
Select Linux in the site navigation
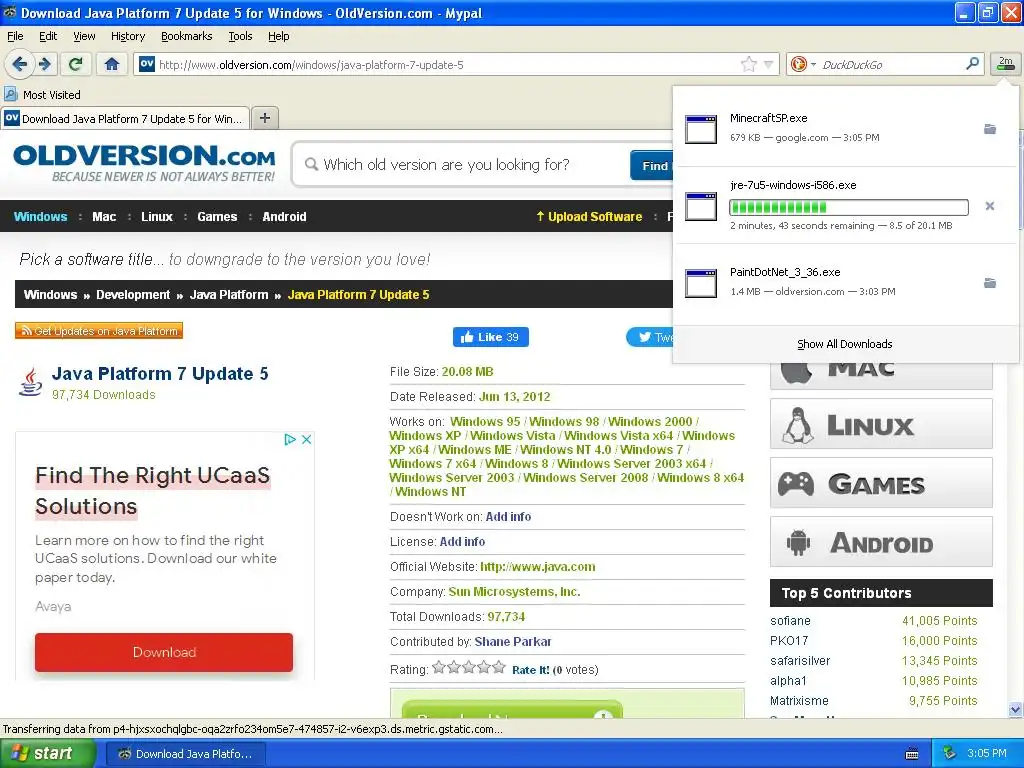[157, 216]
